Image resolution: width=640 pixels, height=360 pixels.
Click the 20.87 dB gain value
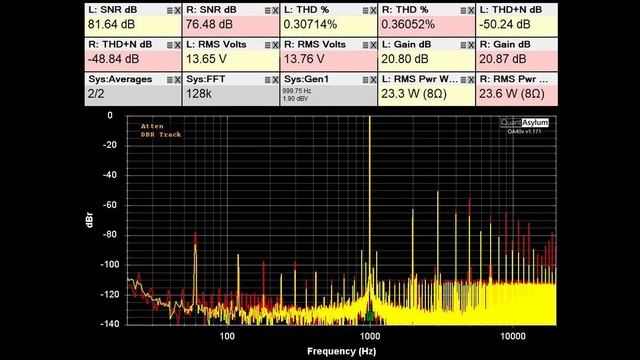coord(503,59)
